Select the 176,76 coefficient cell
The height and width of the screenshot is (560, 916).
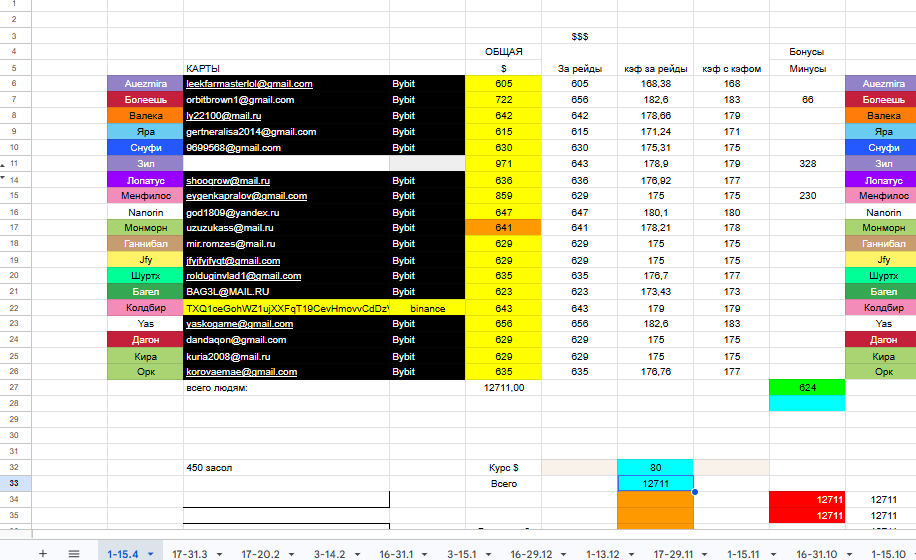pyautogui.click(x=655, y=371)
